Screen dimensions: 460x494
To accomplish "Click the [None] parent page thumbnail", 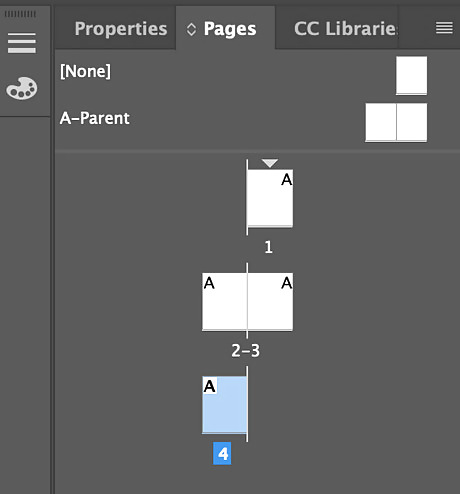I will pos(411,76).
